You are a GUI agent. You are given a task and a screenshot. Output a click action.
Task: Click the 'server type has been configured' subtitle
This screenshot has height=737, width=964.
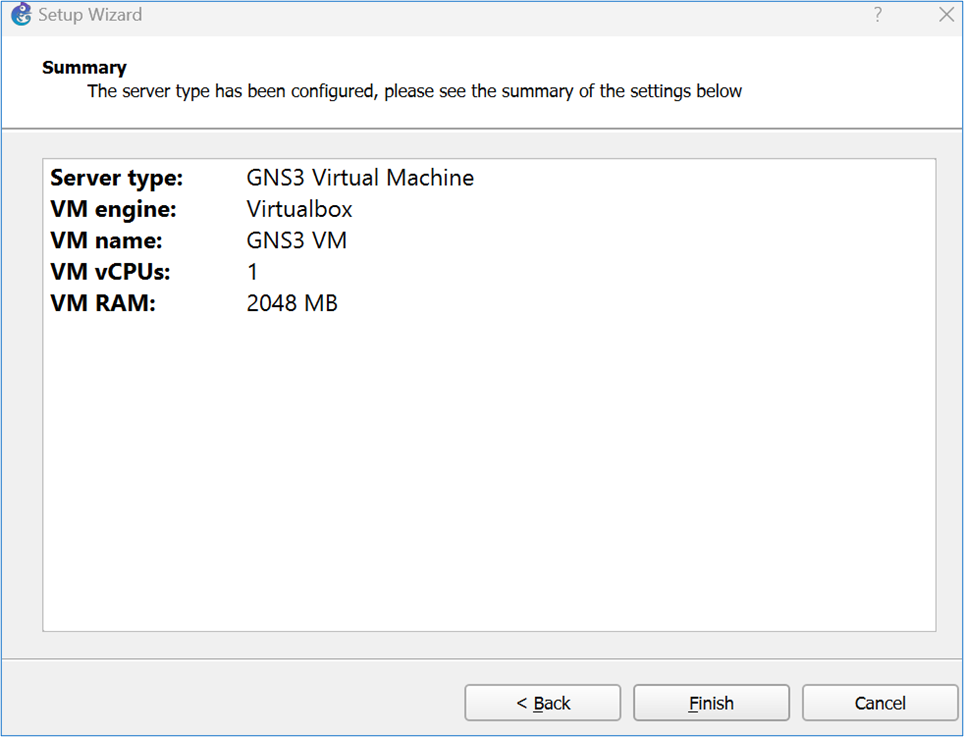(414, 91)
